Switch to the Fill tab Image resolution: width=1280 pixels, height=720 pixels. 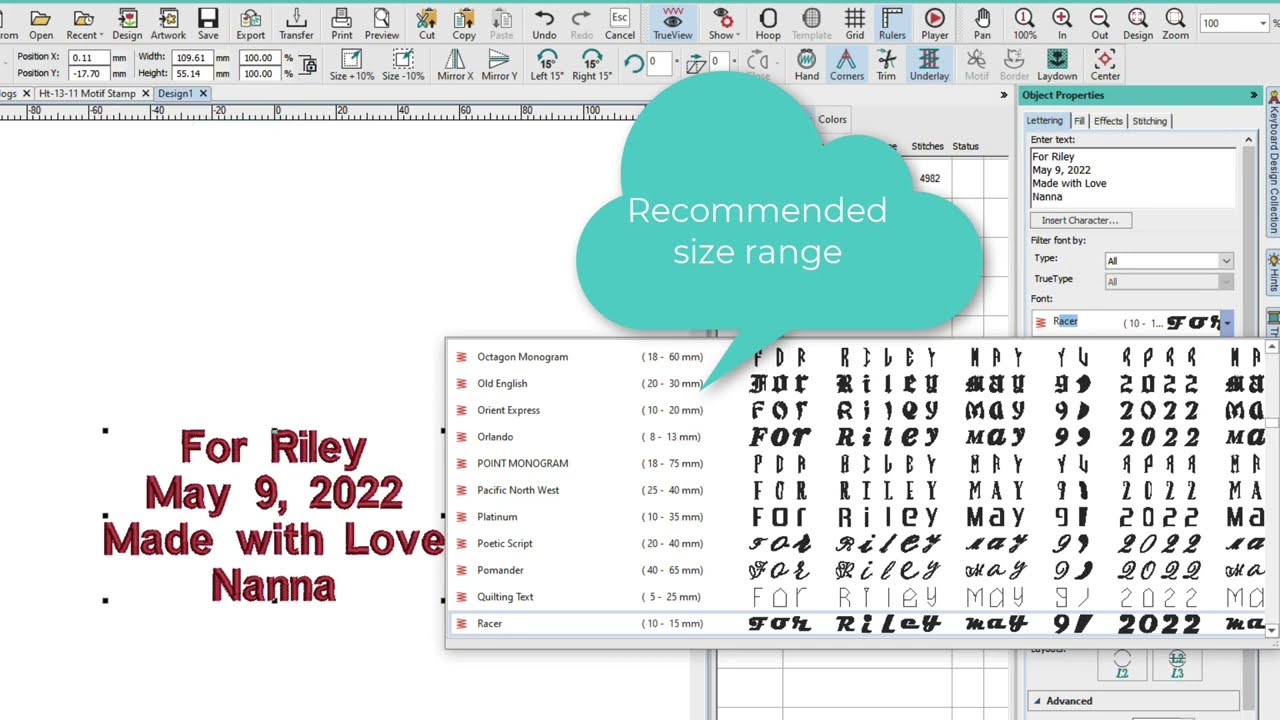(x=1079, y=121)
